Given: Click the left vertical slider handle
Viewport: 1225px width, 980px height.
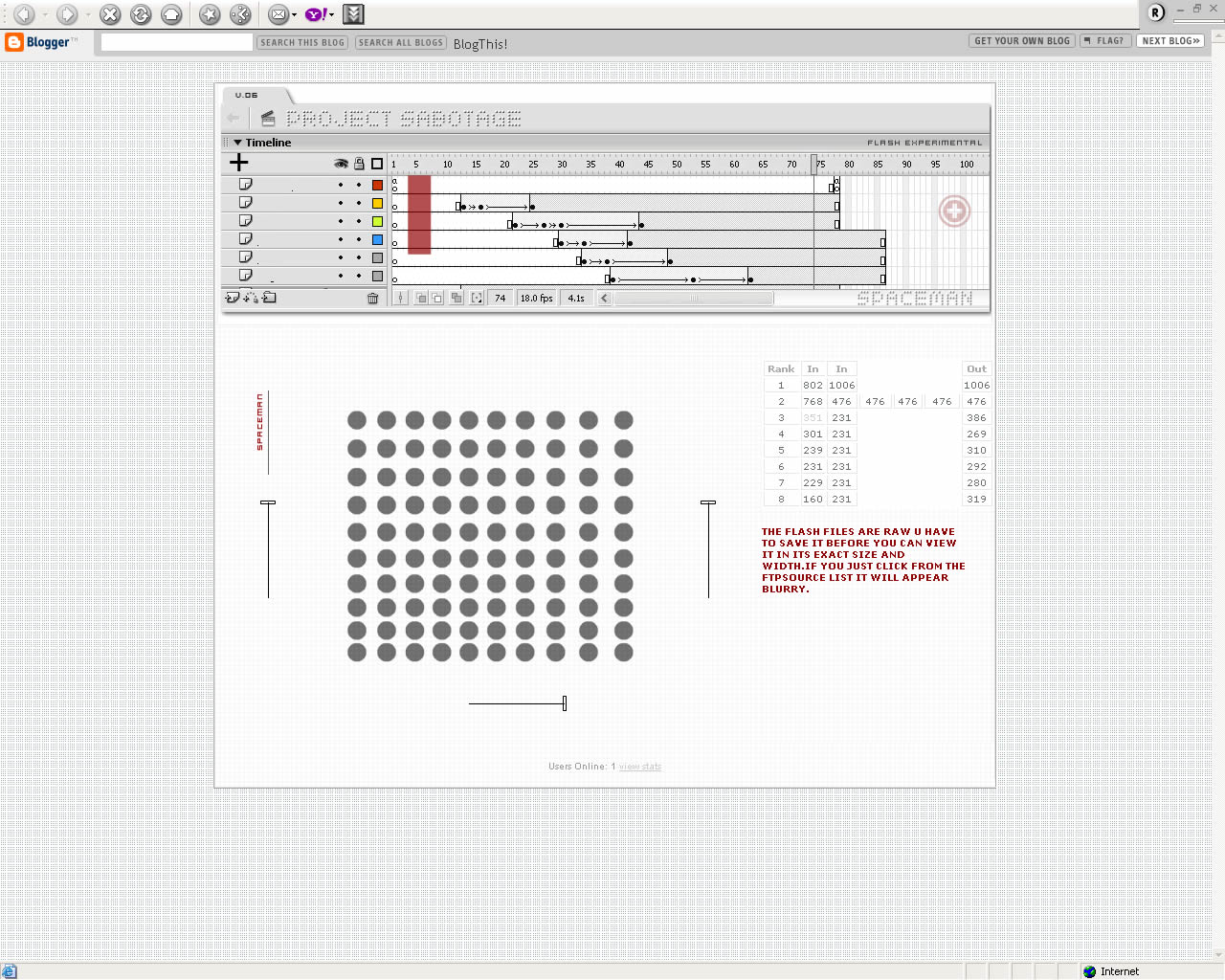Looking at the screenshot, I should pos(268,501).
